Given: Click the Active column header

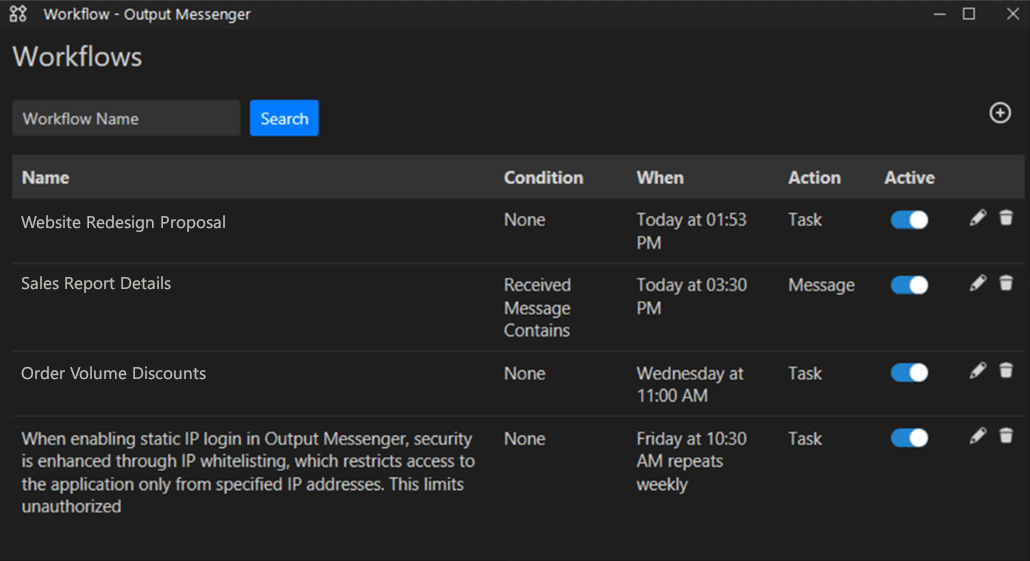Looking at the screenshot, I should click(909, 178).
